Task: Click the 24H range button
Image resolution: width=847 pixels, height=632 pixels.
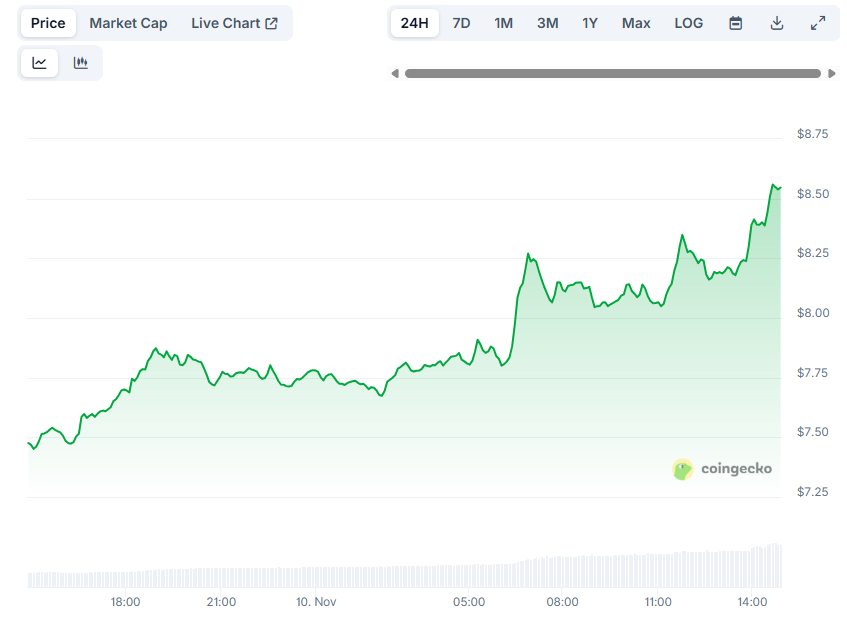Action: [x=414, y=22]
